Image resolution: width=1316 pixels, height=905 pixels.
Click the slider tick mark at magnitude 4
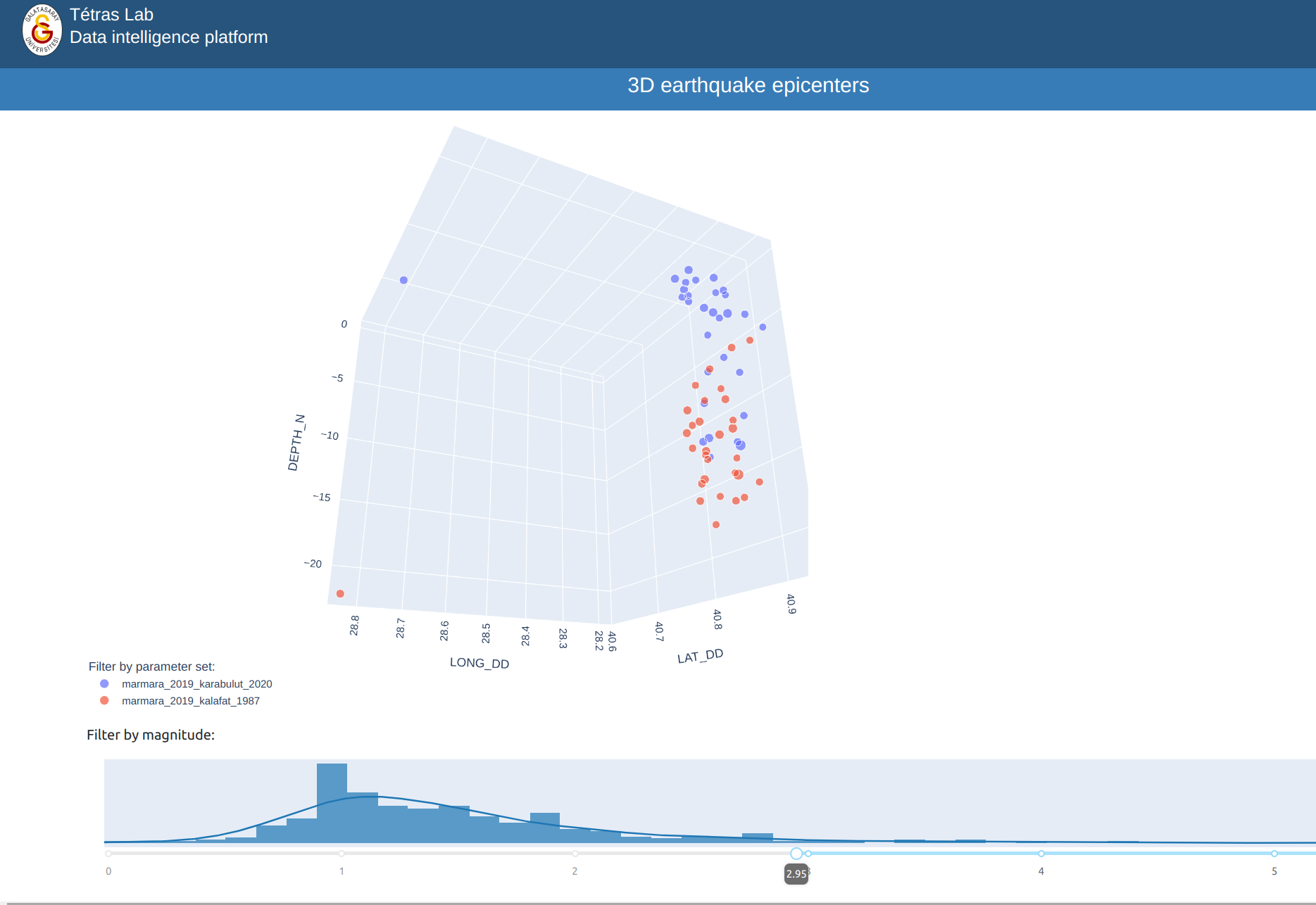click(1041, 854)
